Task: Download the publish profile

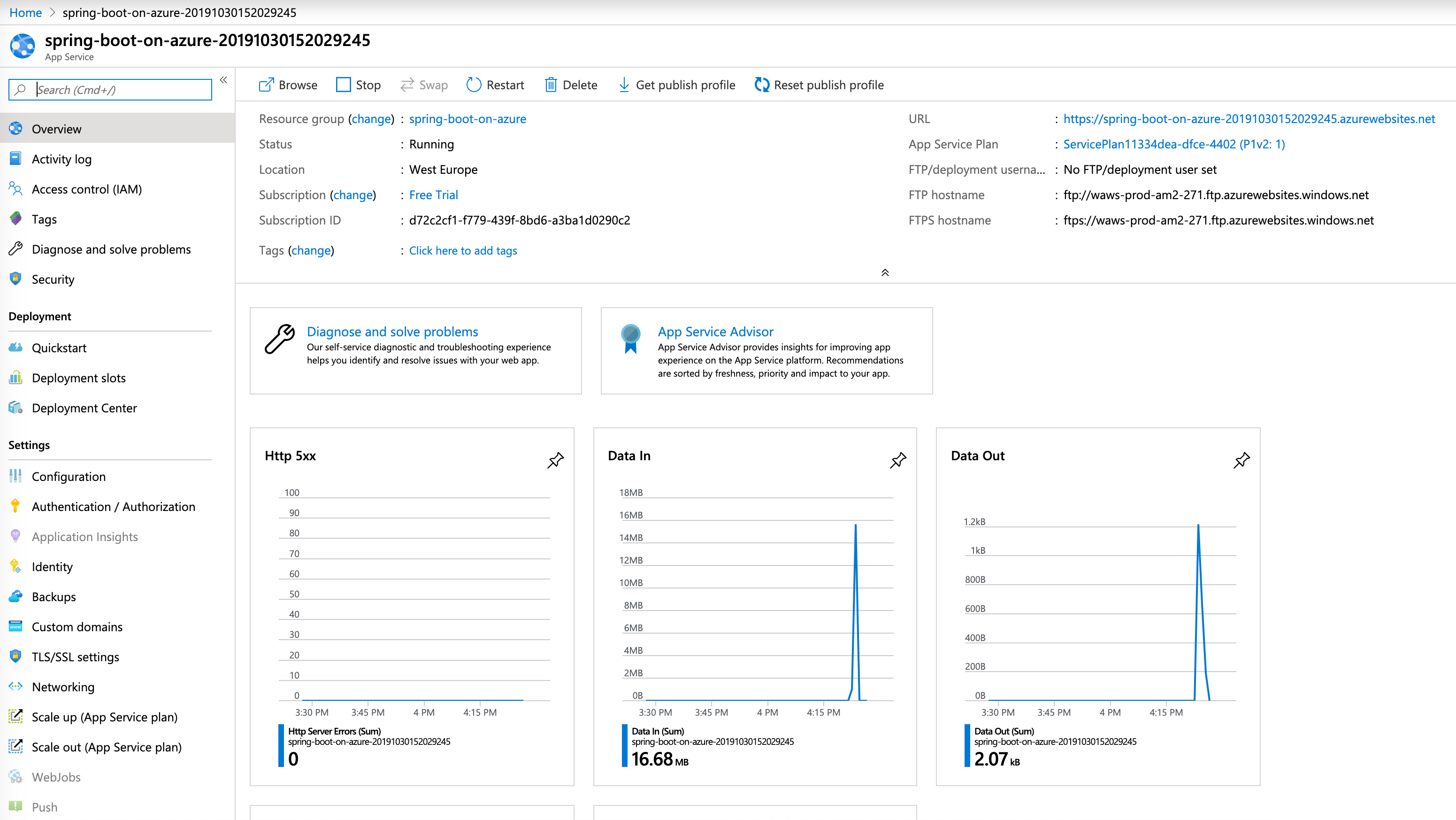Action: (676, 85)
